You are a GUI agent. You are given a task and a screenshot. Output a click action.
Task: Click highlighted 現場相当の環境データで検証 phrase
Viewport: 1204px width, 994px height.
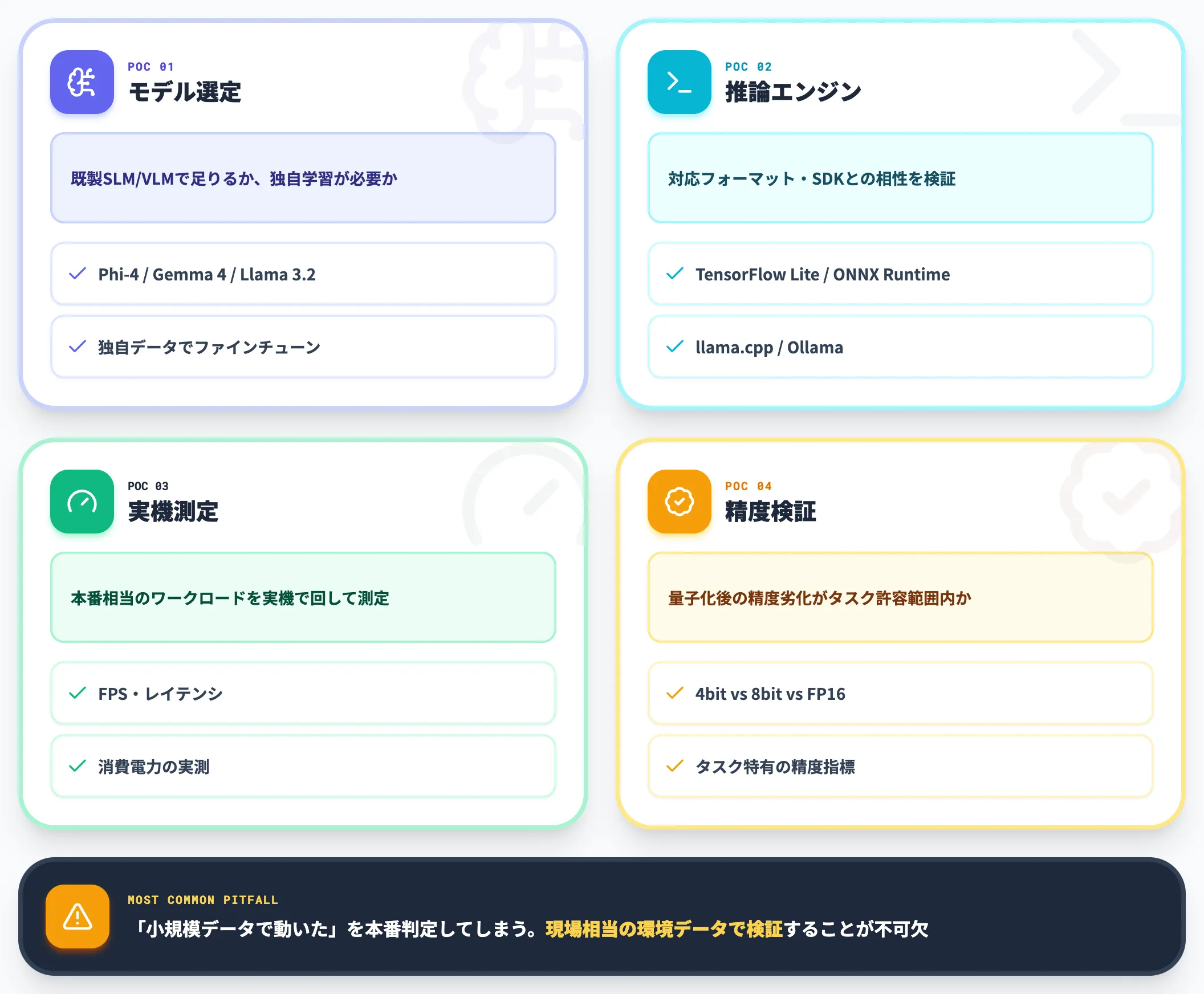tap(664, 928)
